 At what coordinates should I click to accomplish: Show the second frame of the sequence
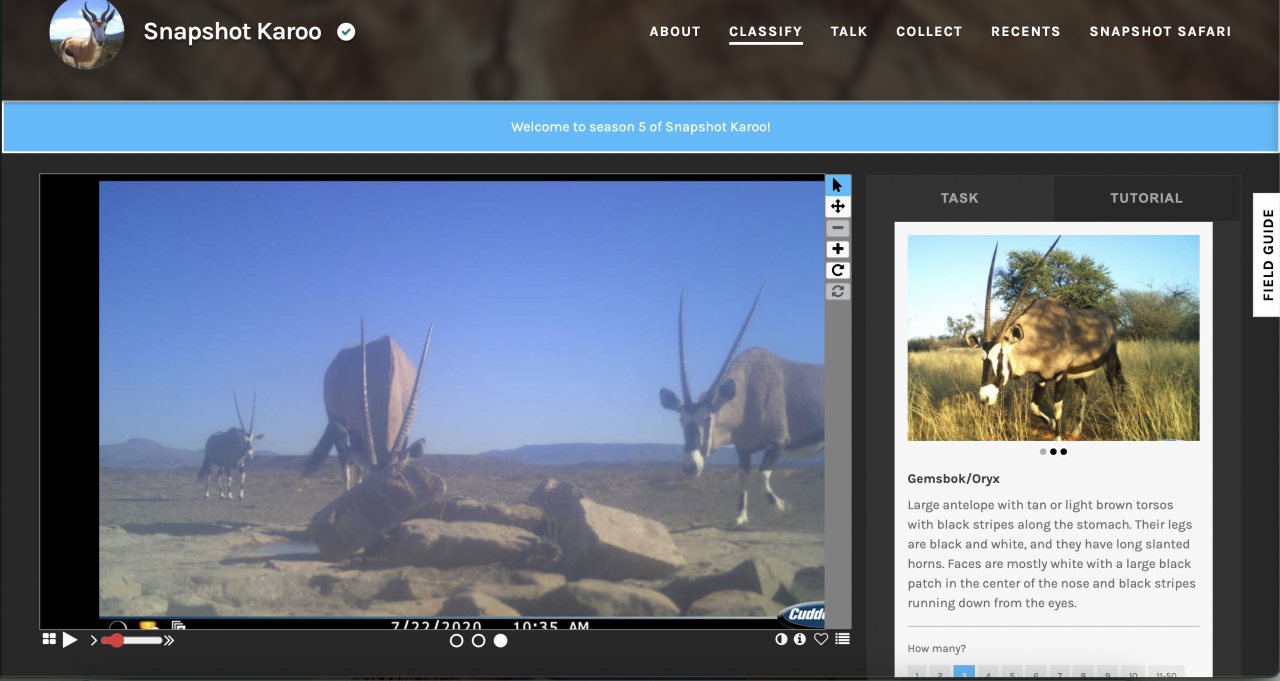pos(478,640)
